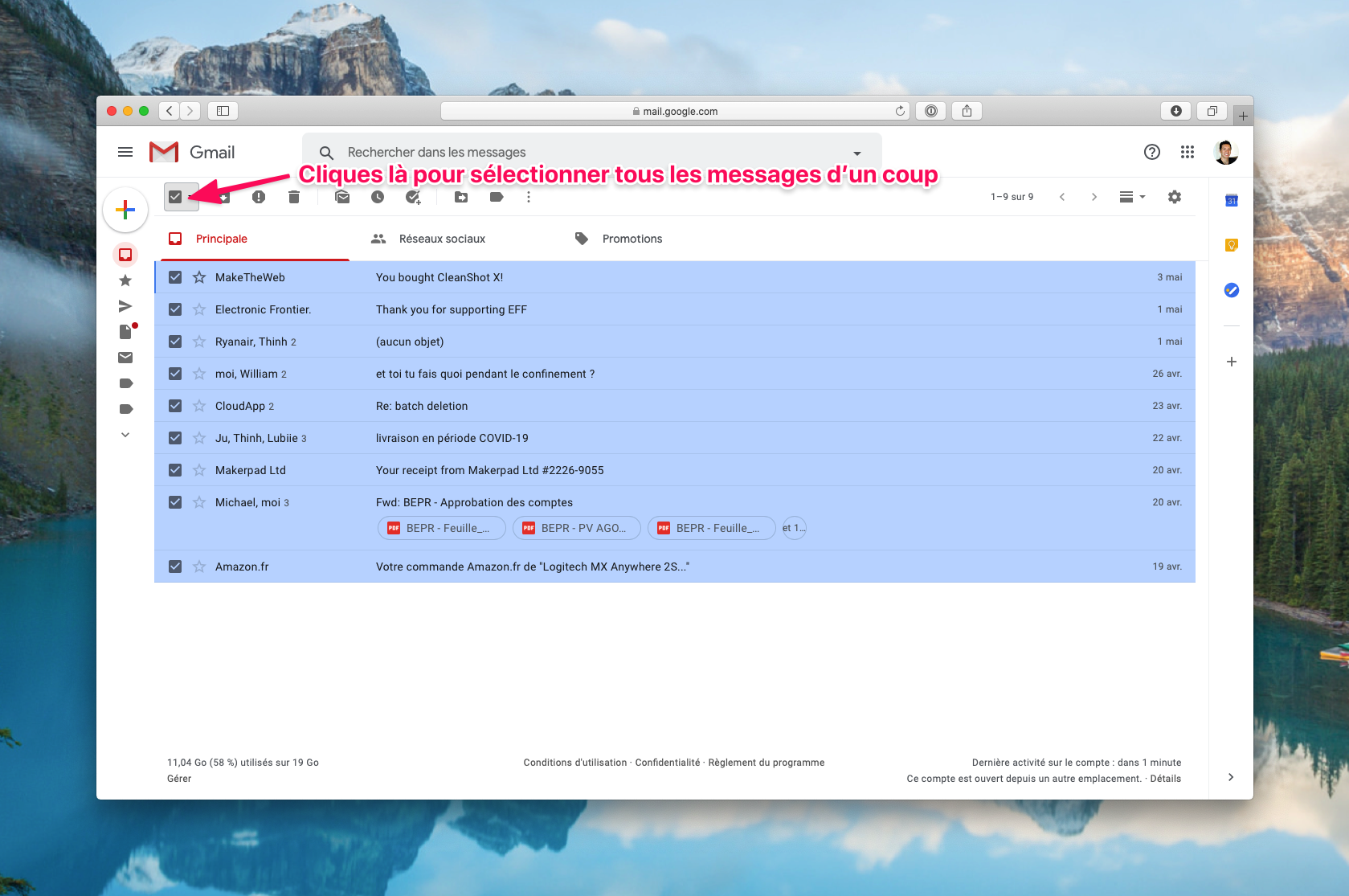The width and height of the screenshot is (1349, 896).
Task: Open Conditions d'utilisation link
Action: pos(575,763)
